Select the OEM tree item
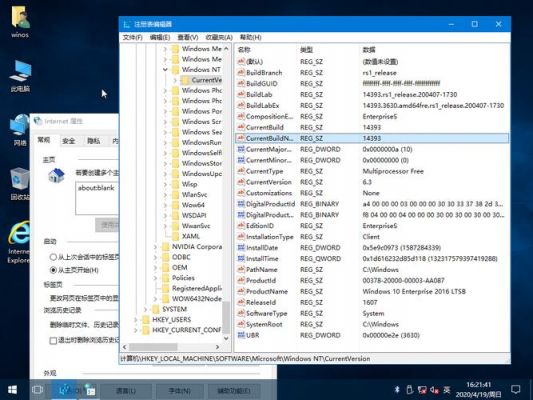 (x=179, y=268)
